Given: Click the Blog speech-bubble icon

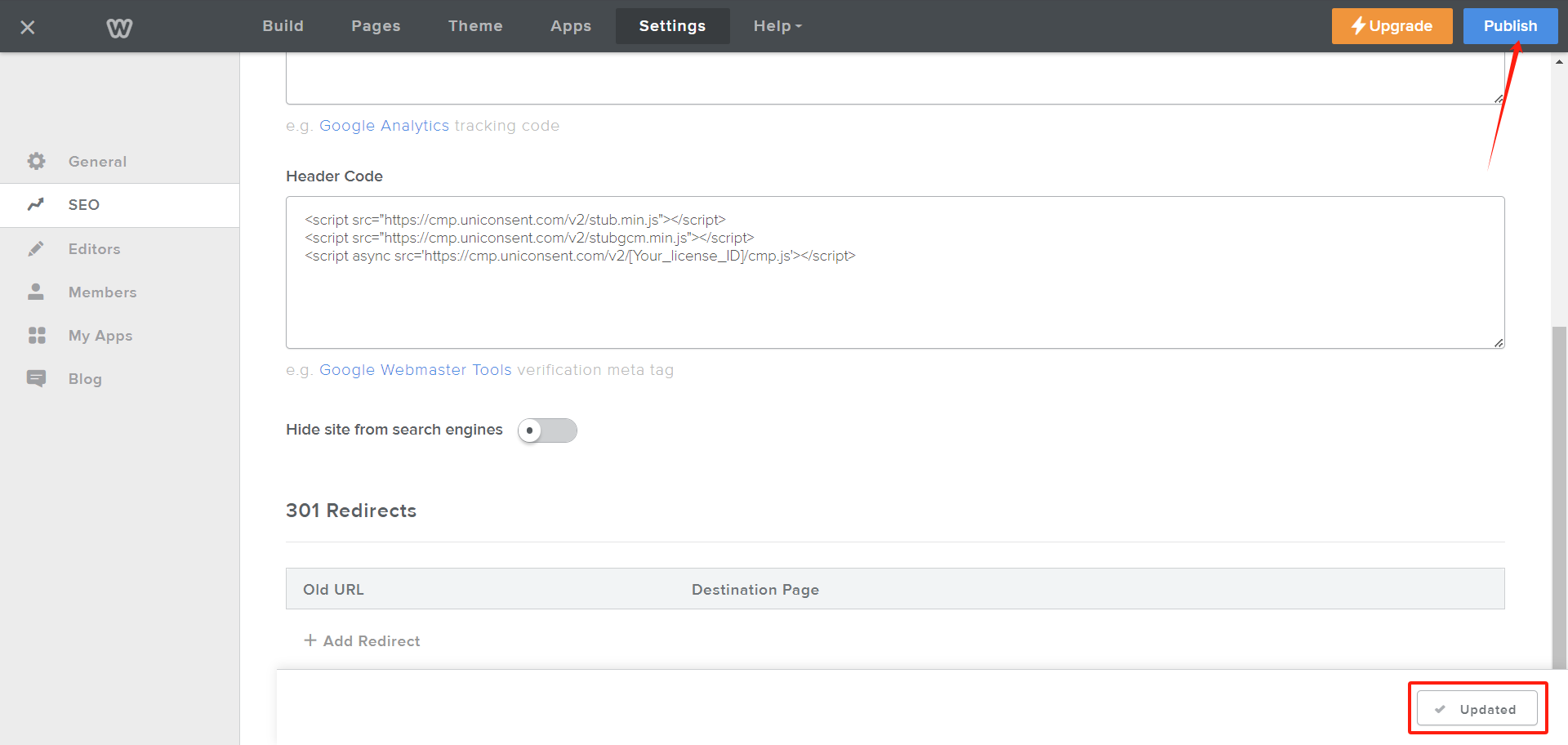Looking at the screenshot, I should pos(36,378).
